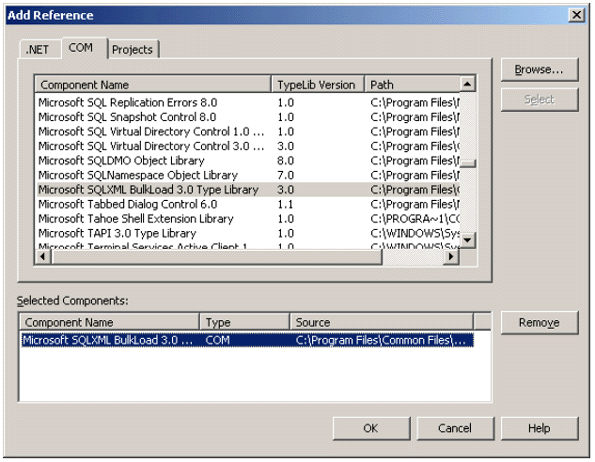Click version 8.0 of SQLDMO Object Library
The height and width of the screenshot is (462, 595).
tap(286, 160)
